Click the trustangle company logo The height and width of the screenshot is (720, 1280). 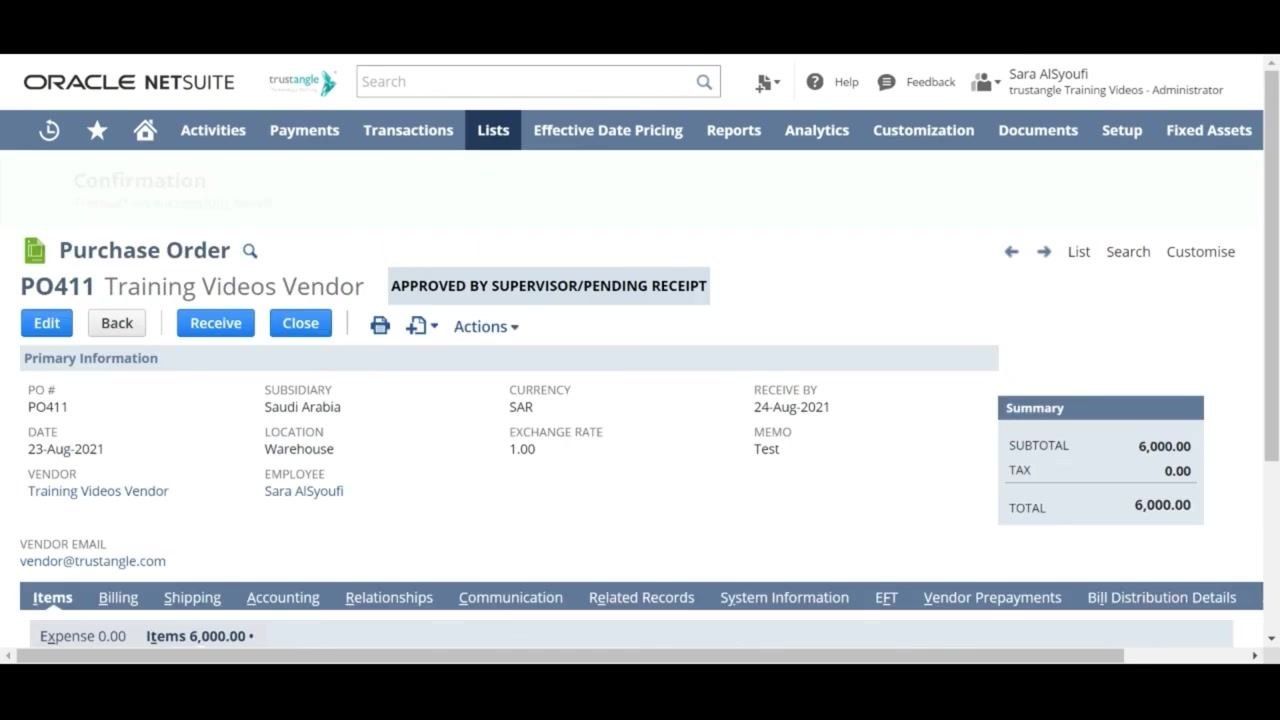tap(302, 82)
